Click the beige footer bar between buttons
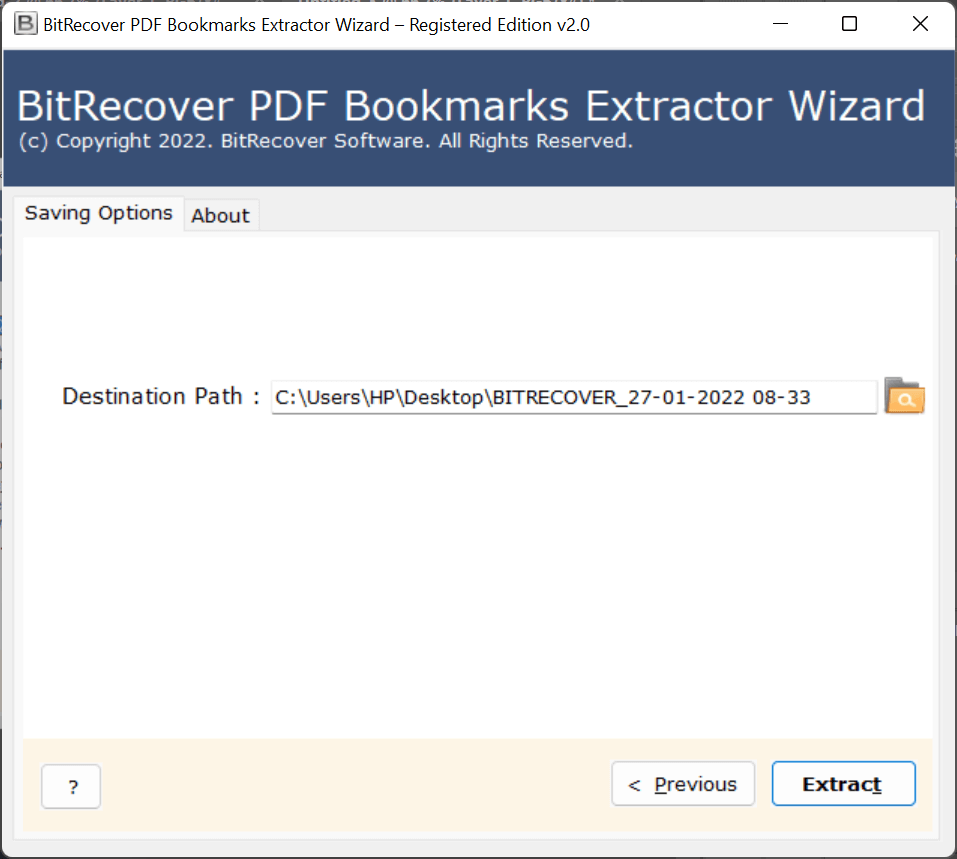The height and width of the screenshot is (859, 957). [350, 785]
